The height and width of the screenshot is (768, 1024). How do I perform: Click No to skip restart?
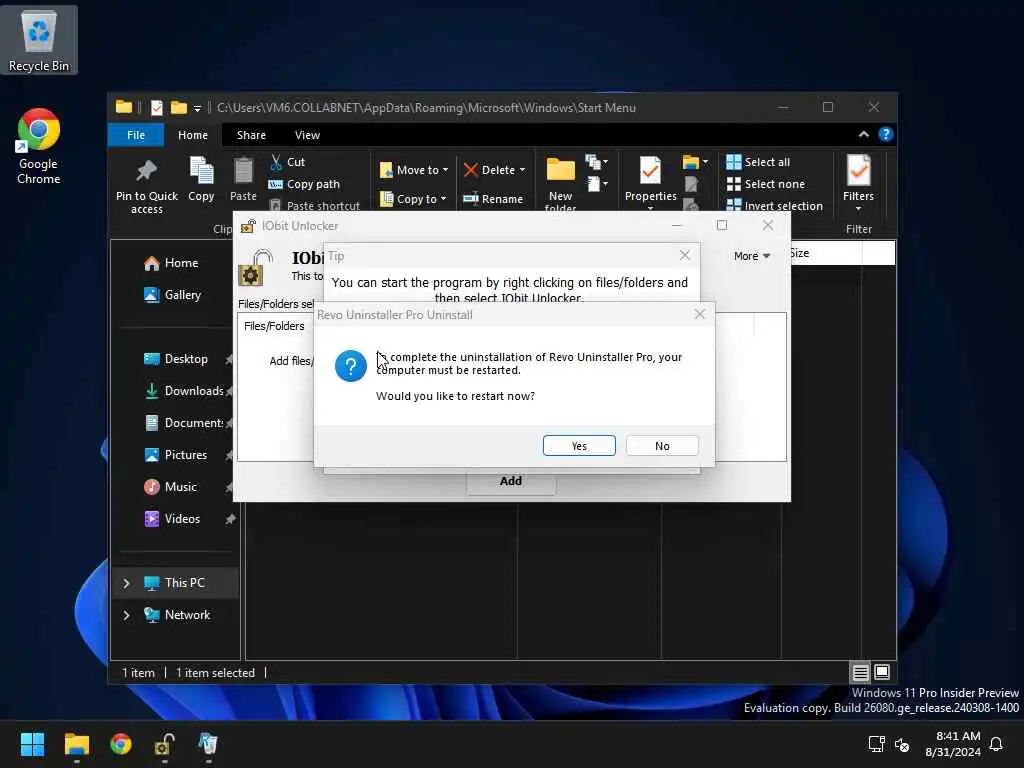[662, 445]
